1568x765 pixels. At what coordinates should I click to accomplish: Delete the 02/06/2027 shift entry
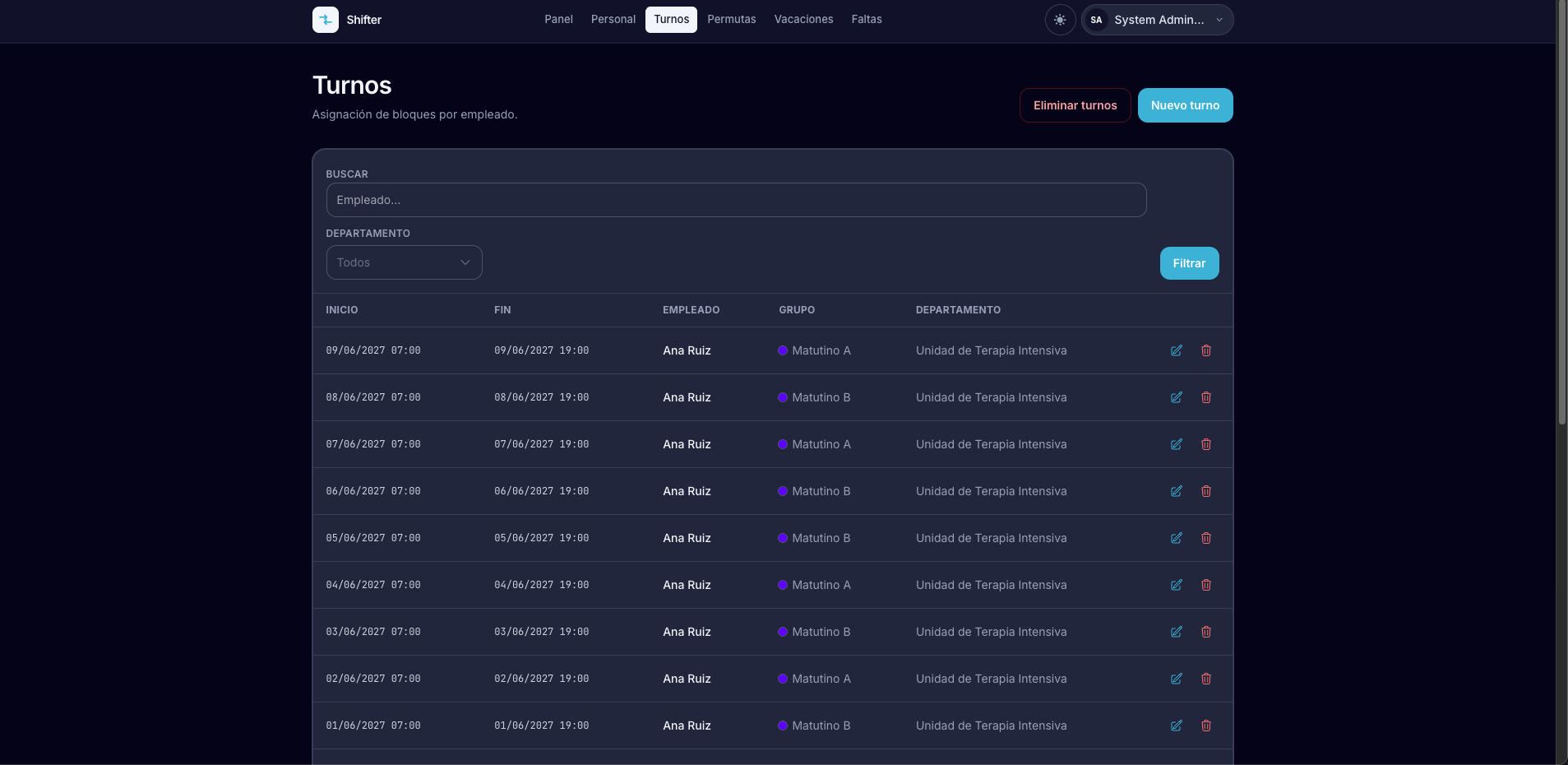click(x=1206, y=679)
